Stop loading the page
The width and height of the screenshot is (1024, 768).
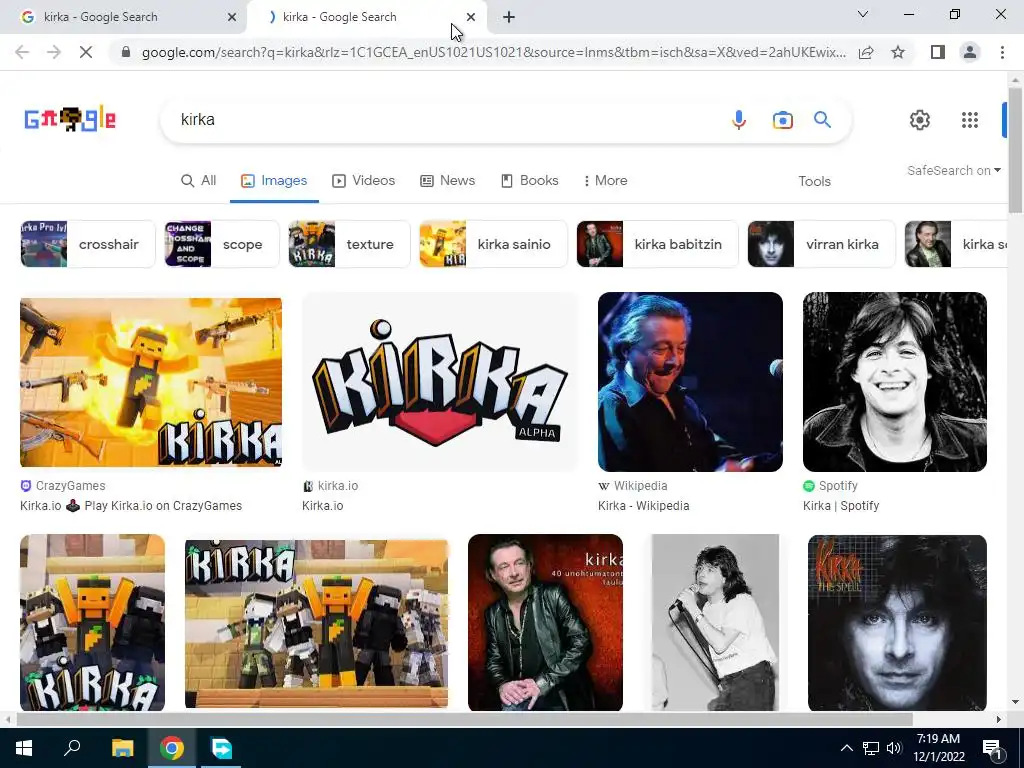tap(86, 52)
